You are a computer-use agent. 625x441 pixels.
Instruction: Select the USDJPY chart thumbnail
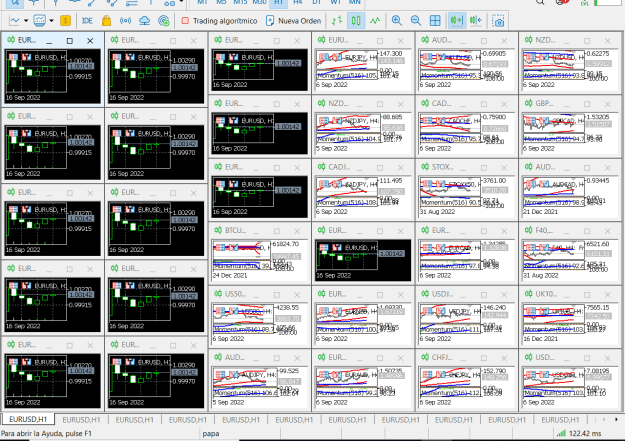(466, 324)
